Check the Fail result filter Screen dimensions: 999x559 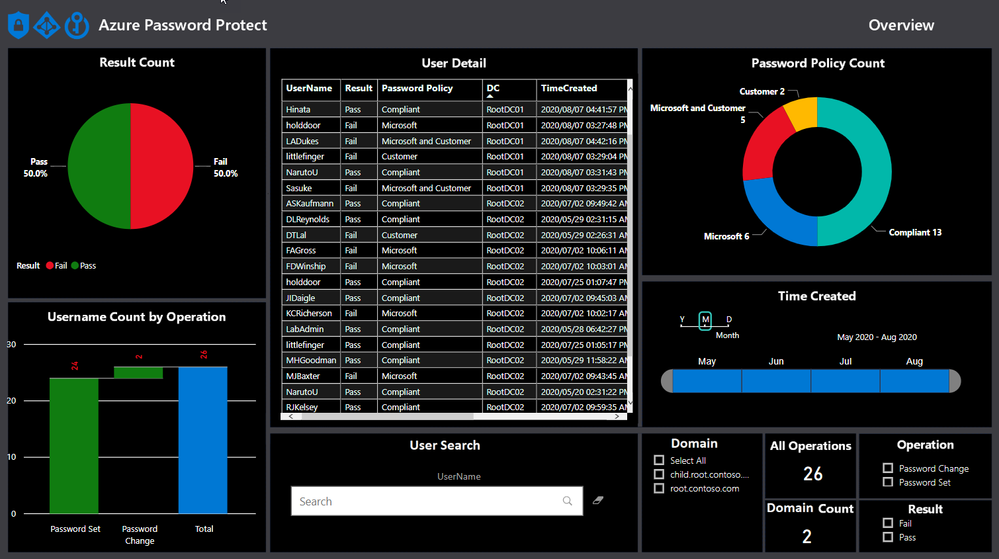coord(888,523)
